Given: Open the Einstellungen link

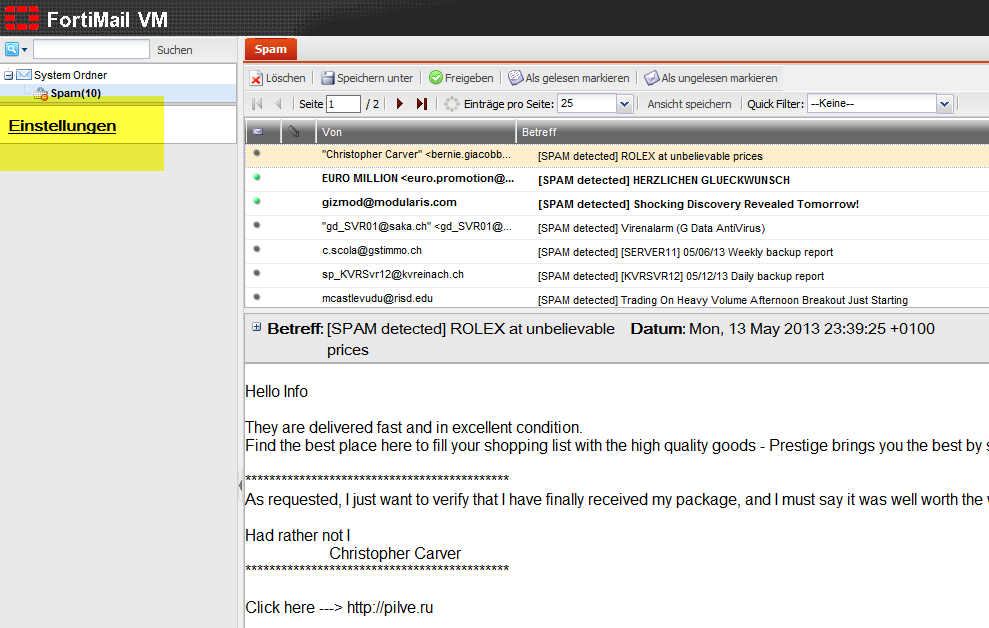Looking at the screenshot, I should (62, 126).
